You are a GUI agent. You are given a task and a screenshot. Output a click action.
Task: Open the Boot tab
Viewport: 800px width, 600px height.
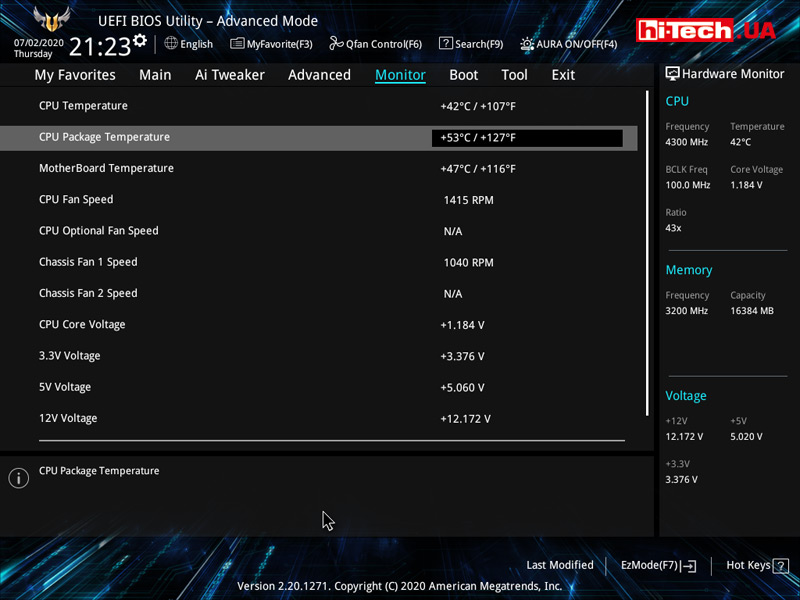click(x=463, y=75)
